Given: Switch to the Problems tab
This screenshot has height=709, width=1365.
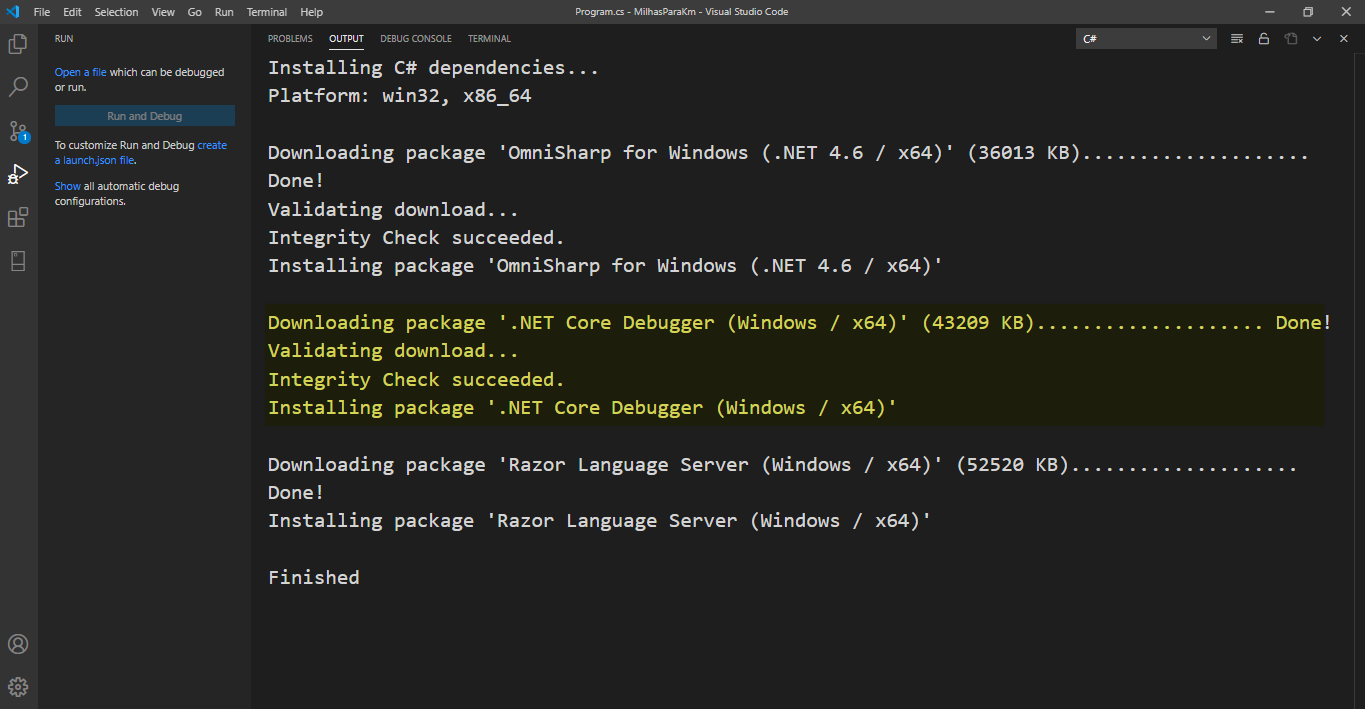Looking at the screenshot, I should [290, 39].
